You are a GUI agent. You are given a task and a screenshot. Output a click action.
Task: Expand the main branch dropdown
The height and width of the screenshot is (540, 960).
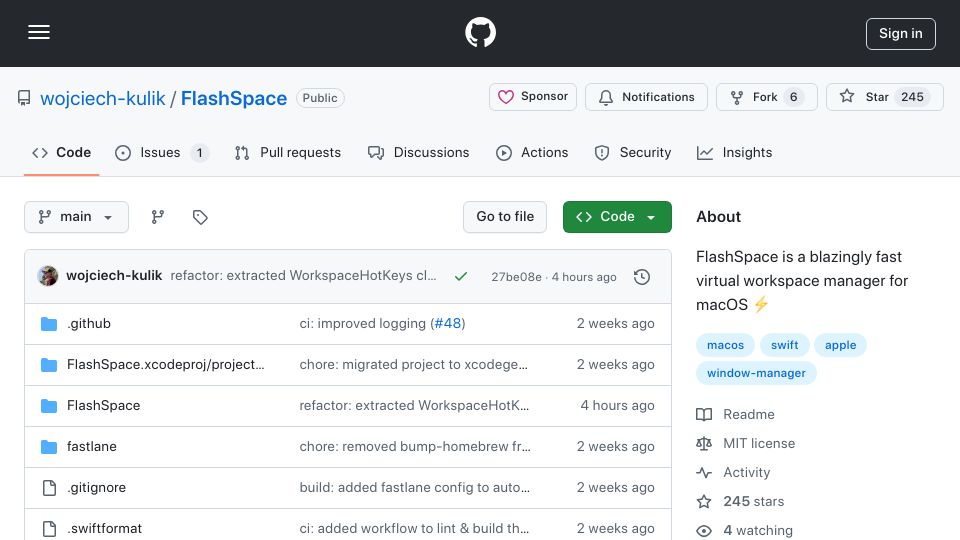tap(77, 217)
